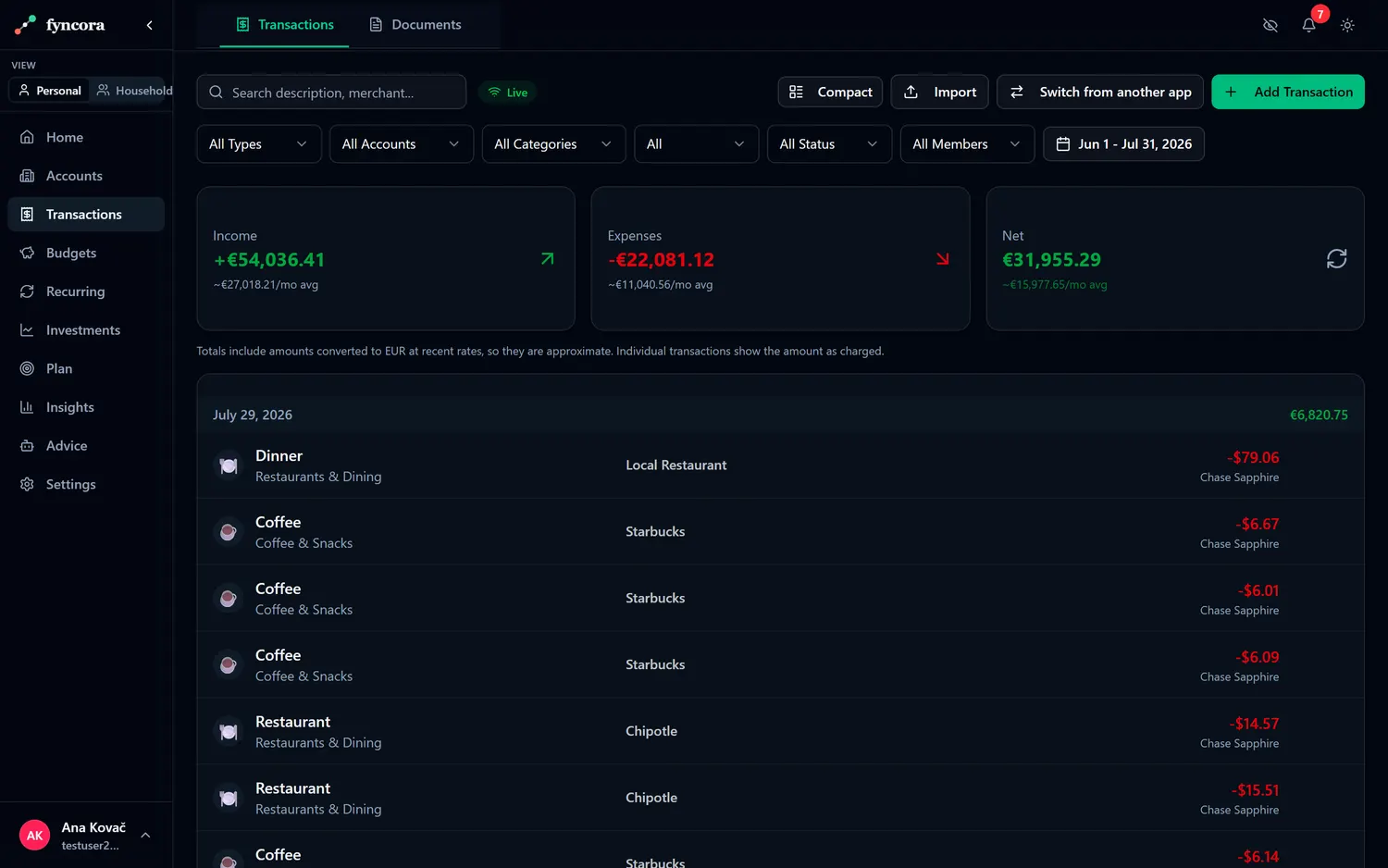This screenshot has width=1388, height=868.
Task: Click the AK user avatar
Action: coord(35,836)
